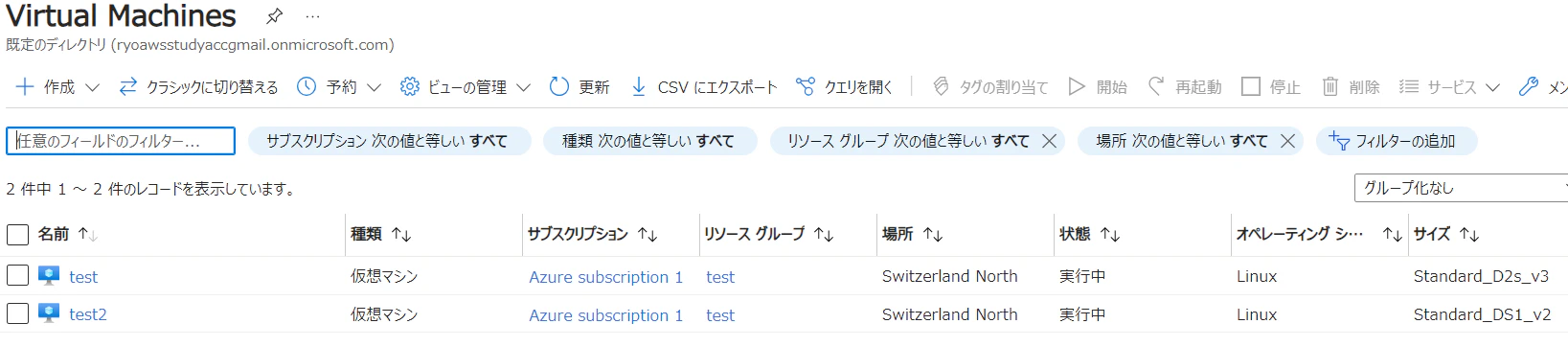
Task: Open the test virtual machine link
Action: [83, 277]
